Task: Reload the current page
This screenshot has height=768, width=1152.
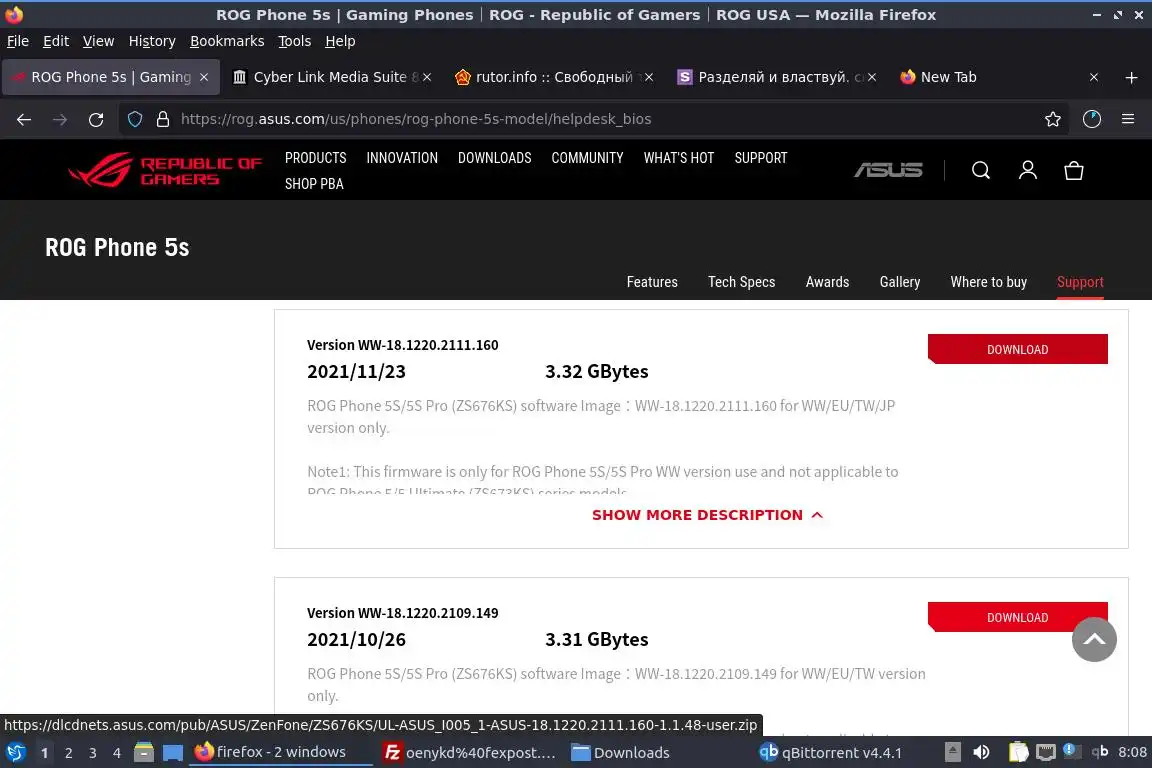Action: click(96, 119)
